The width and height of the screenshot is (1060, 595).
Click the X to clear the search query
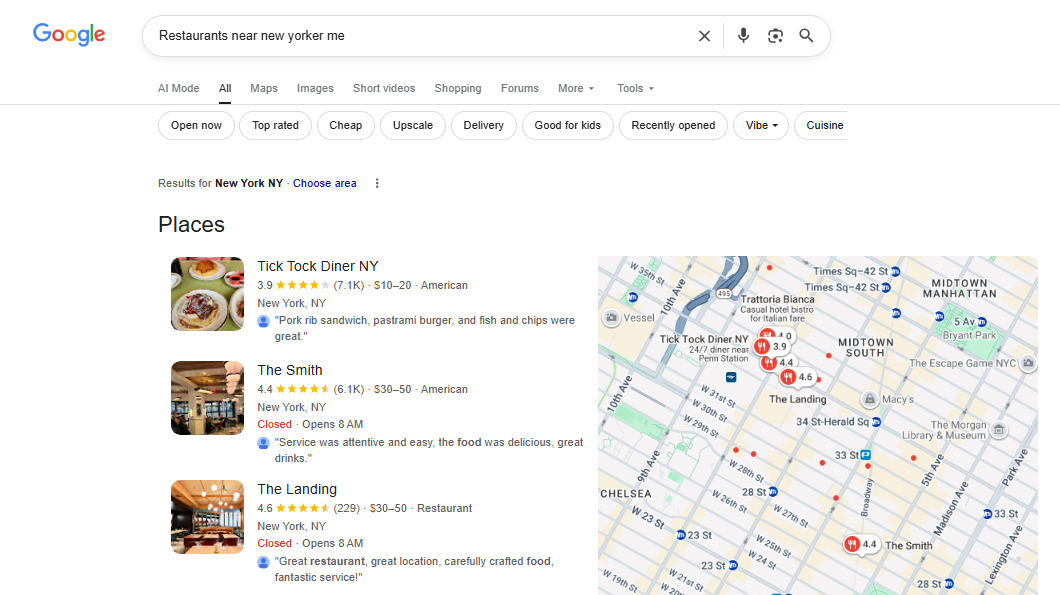click(704, 35)
